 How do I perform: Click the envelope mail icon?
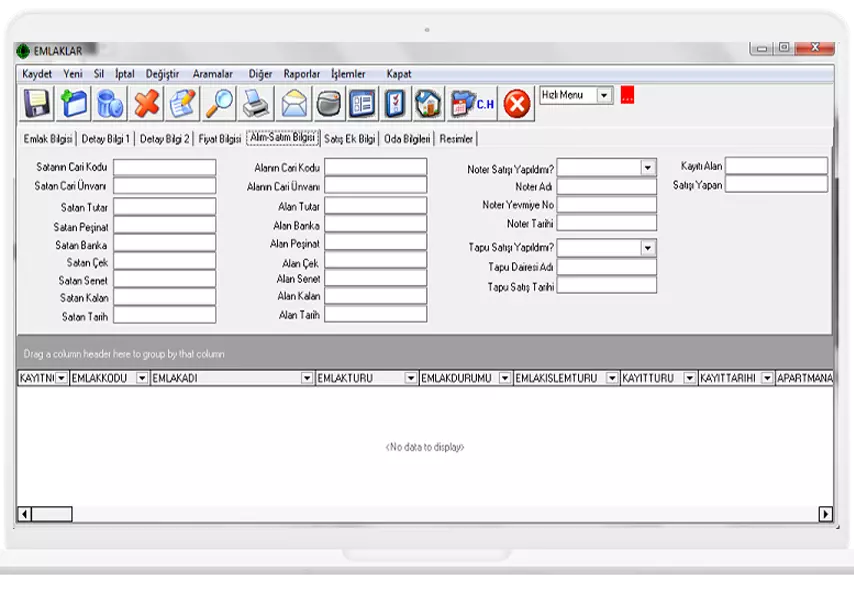click(293, 103)
